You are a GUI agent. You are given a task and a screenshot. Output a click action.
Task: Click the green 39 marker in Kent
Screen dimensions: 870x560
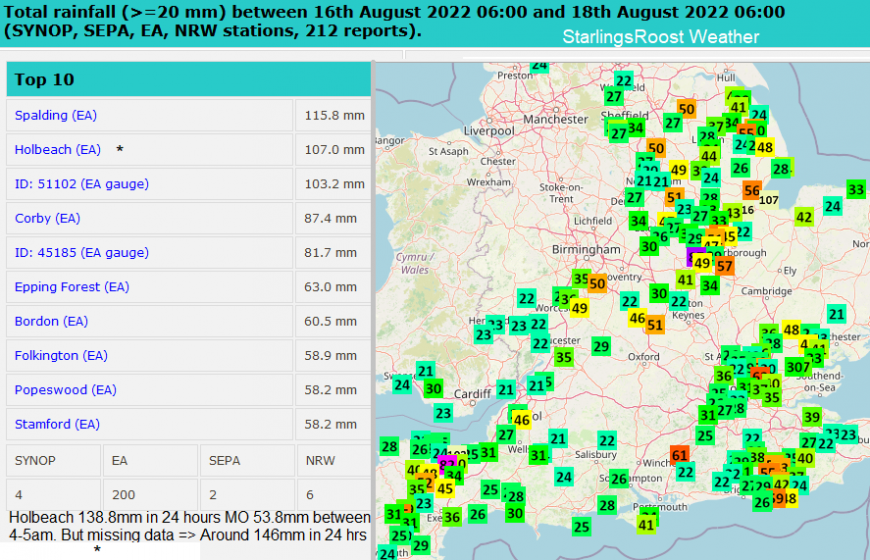pos(812,417)
